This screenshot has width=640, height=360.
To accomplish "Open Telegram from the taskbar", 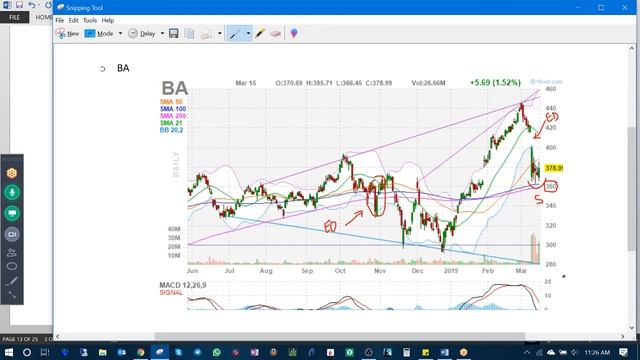I will 198,352.
